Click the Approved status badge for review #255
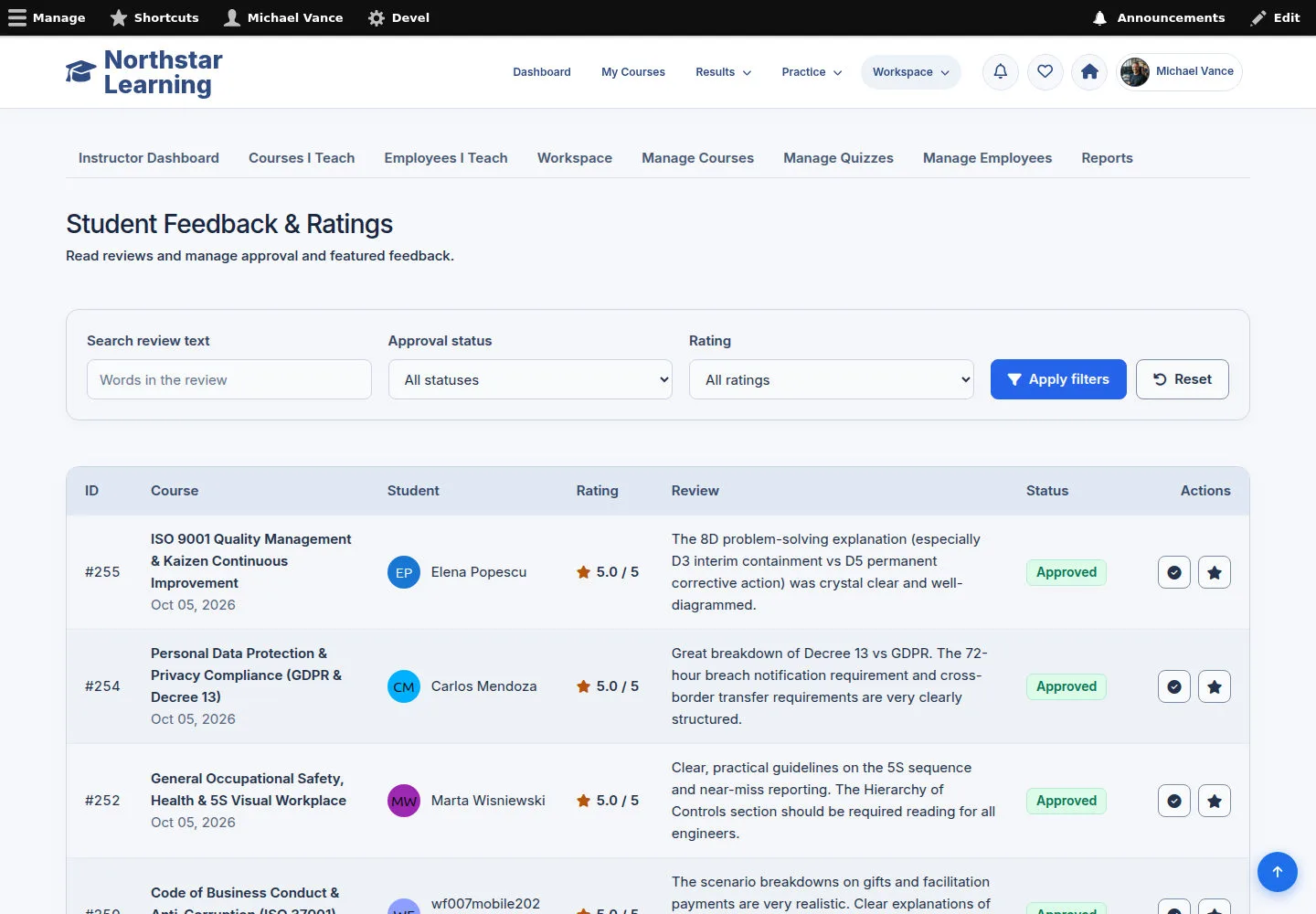Viewport: 1316px width, 914px height. coord(1067,572)
